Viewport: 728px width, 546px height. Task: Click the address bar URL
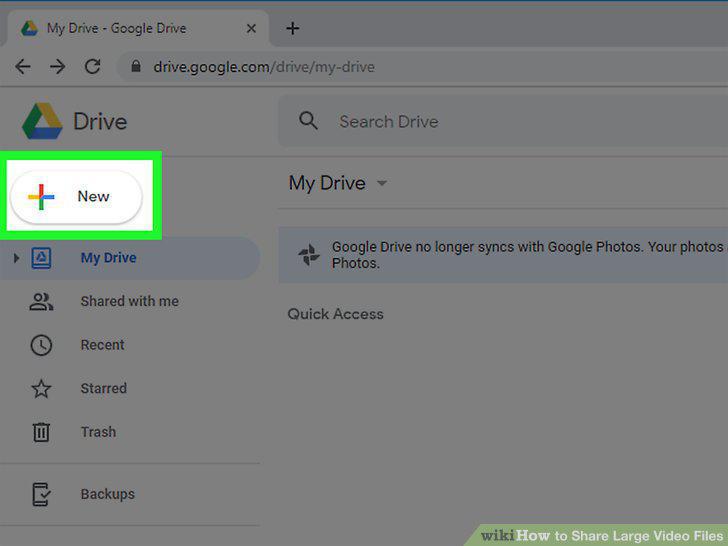pos(264,67)
